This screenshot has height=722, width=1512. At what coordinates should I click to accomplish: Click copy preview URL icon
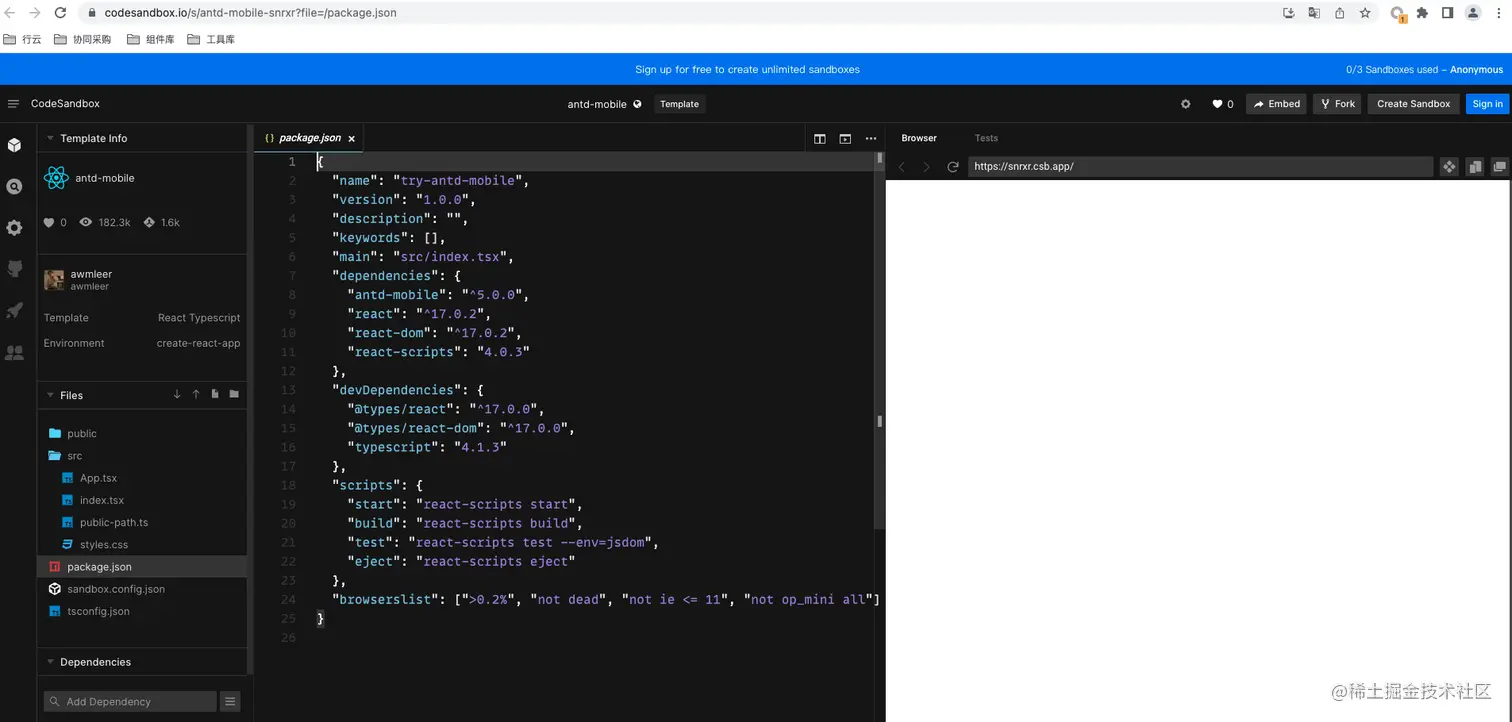[x=1475, y=167]
